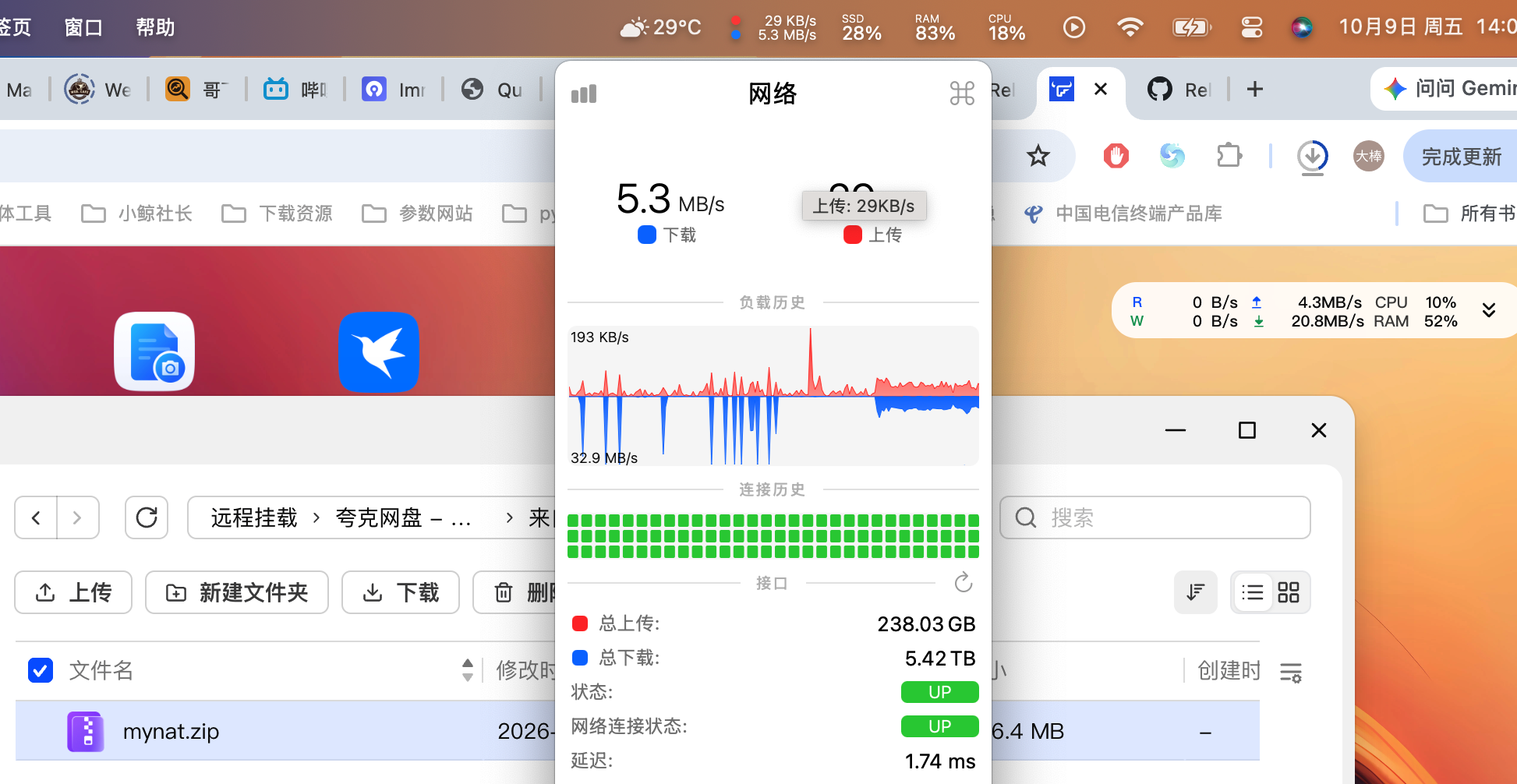The width and height of the screenshot is (1517, 784).
Task: Open the 下载资源 bookmarks folder
Action: (x=277, y=214)
